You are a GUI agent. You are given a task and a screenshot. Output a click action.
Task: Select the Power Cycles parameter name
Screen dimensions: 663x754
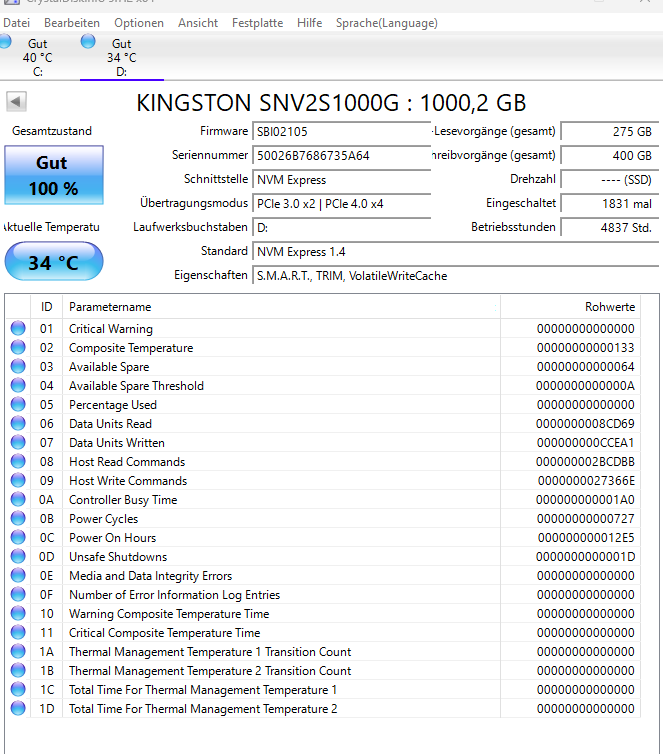pos(103,519)
